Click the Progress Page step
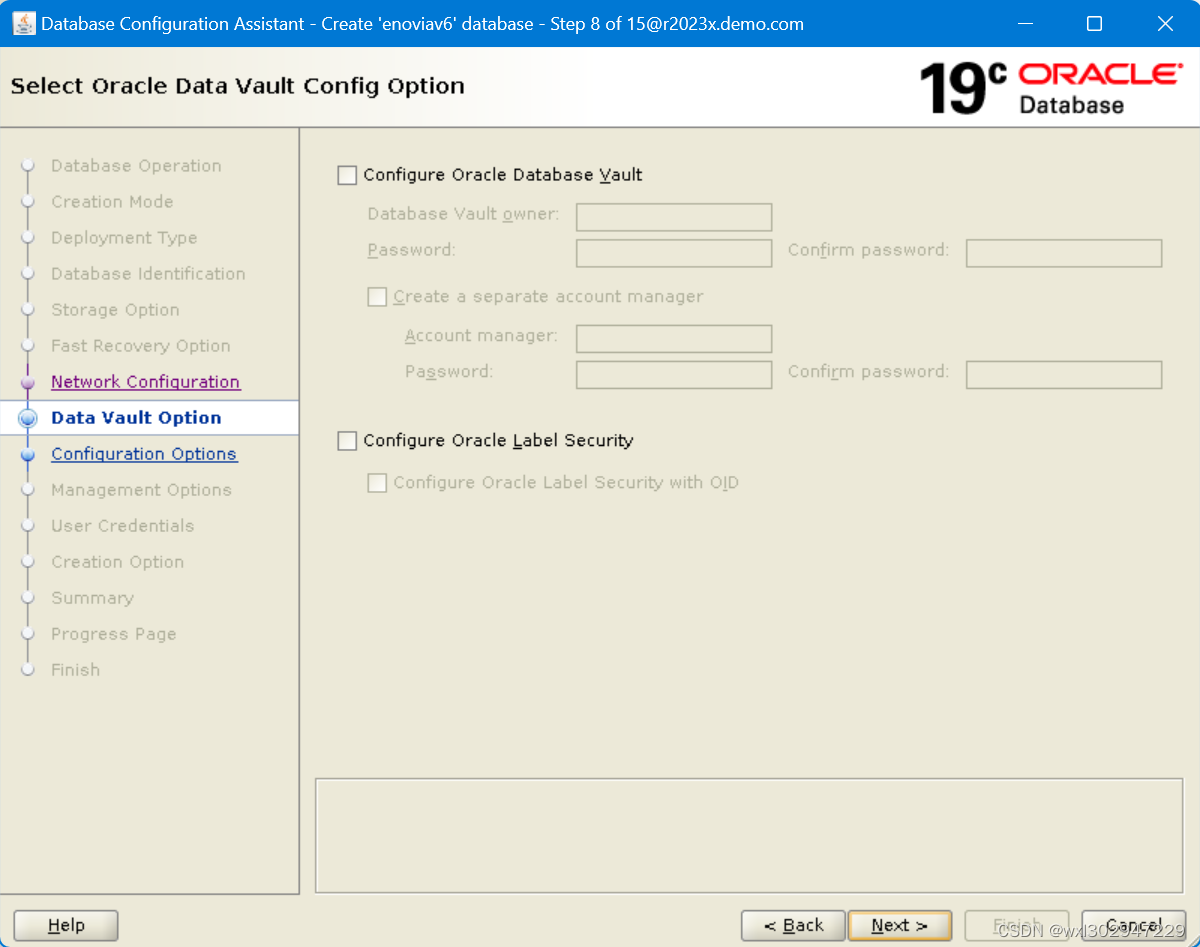 (114, 634)
